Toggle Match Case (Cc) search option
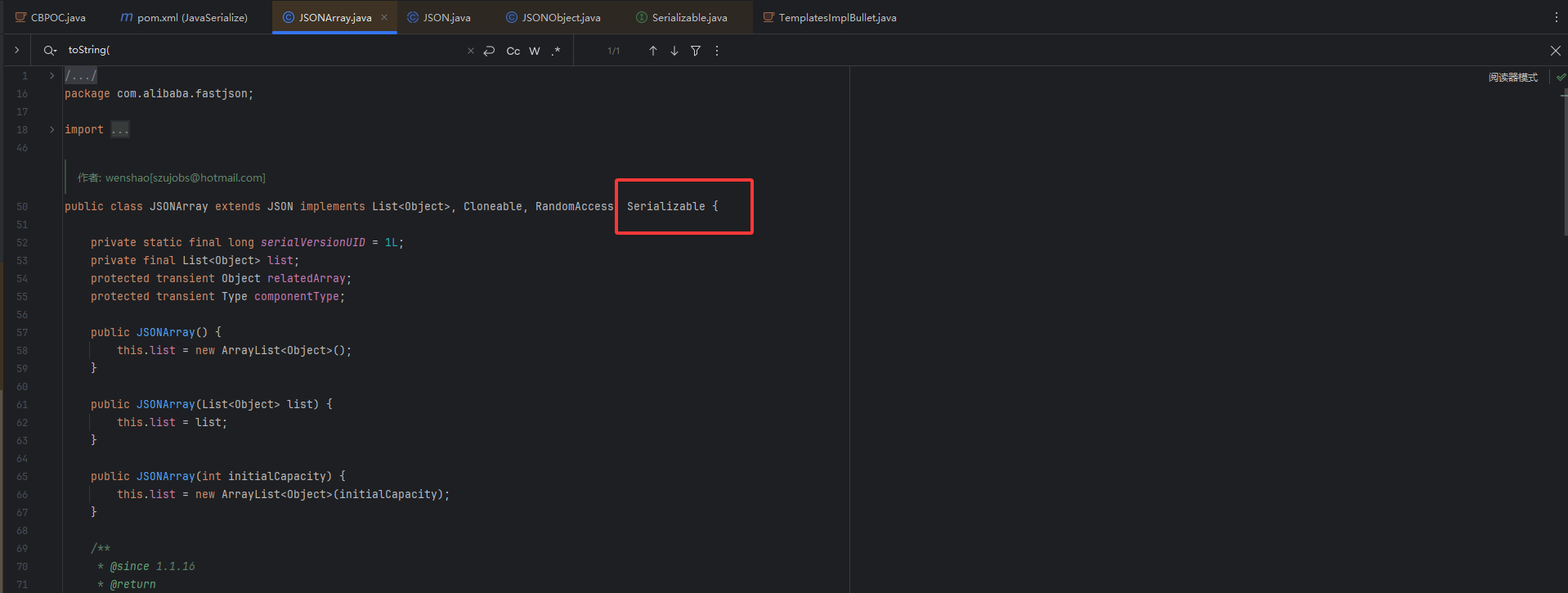This screenshot has height=593, width=1568. point(513,51)
